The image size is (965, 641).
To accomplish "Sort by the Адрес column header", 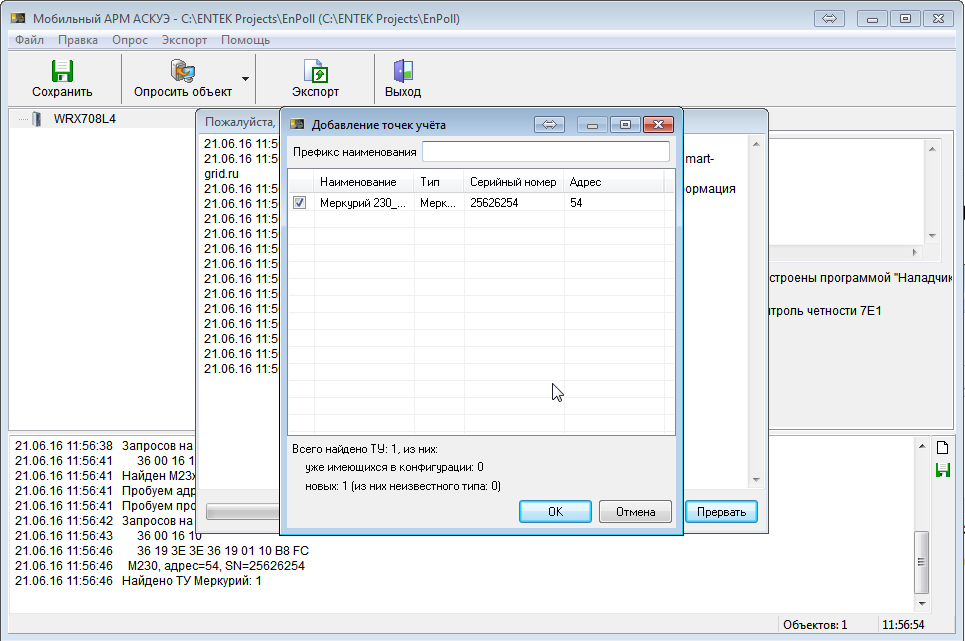I will point(614,182).
